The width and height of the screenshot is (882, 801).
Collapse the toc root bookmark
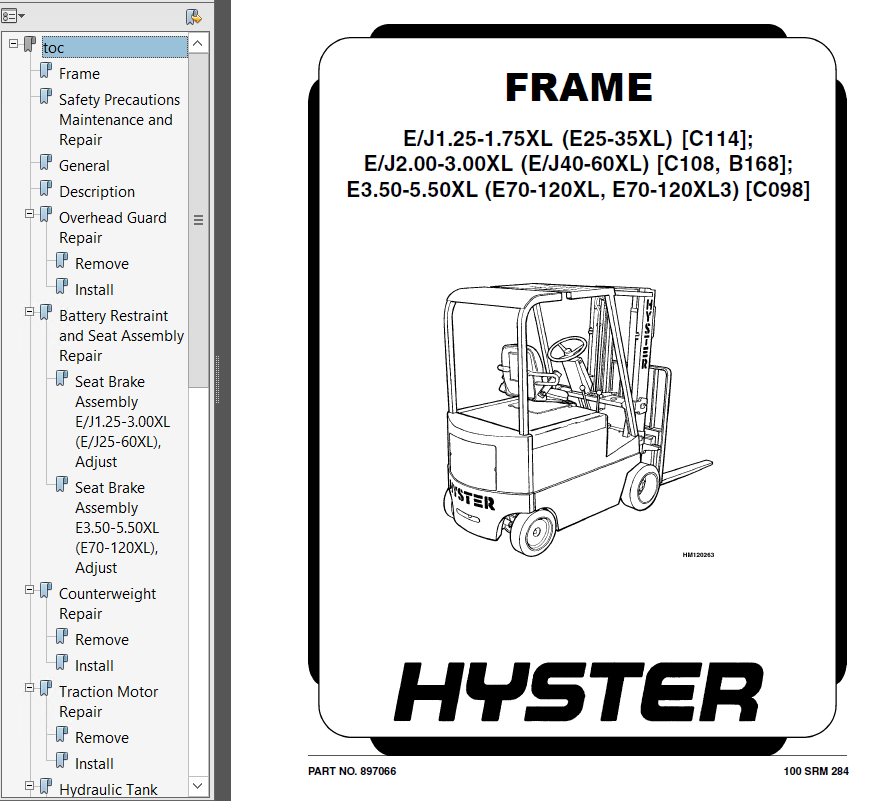coord(14,43)
